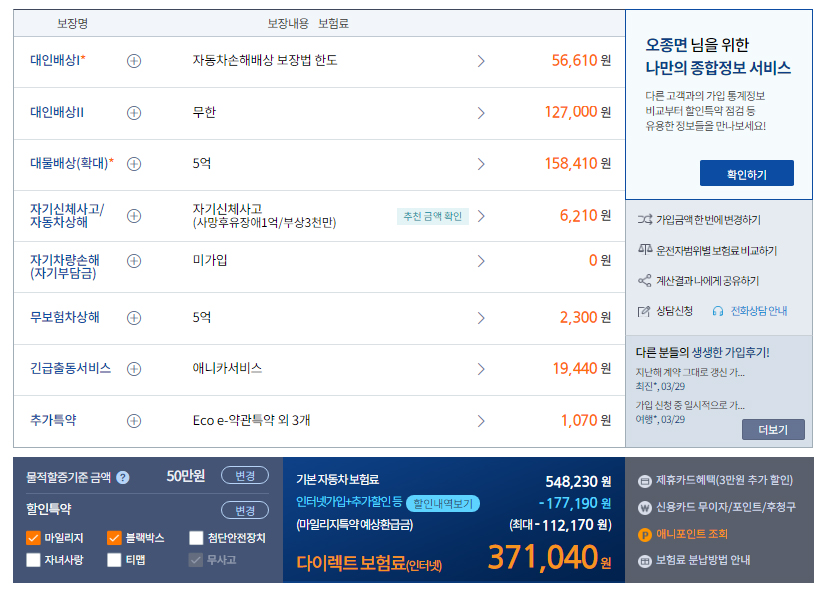The height and width of the screenshot is (590, 823).
Task: Open 대물배상 5억 options chevron
Action: click(481, 164)
